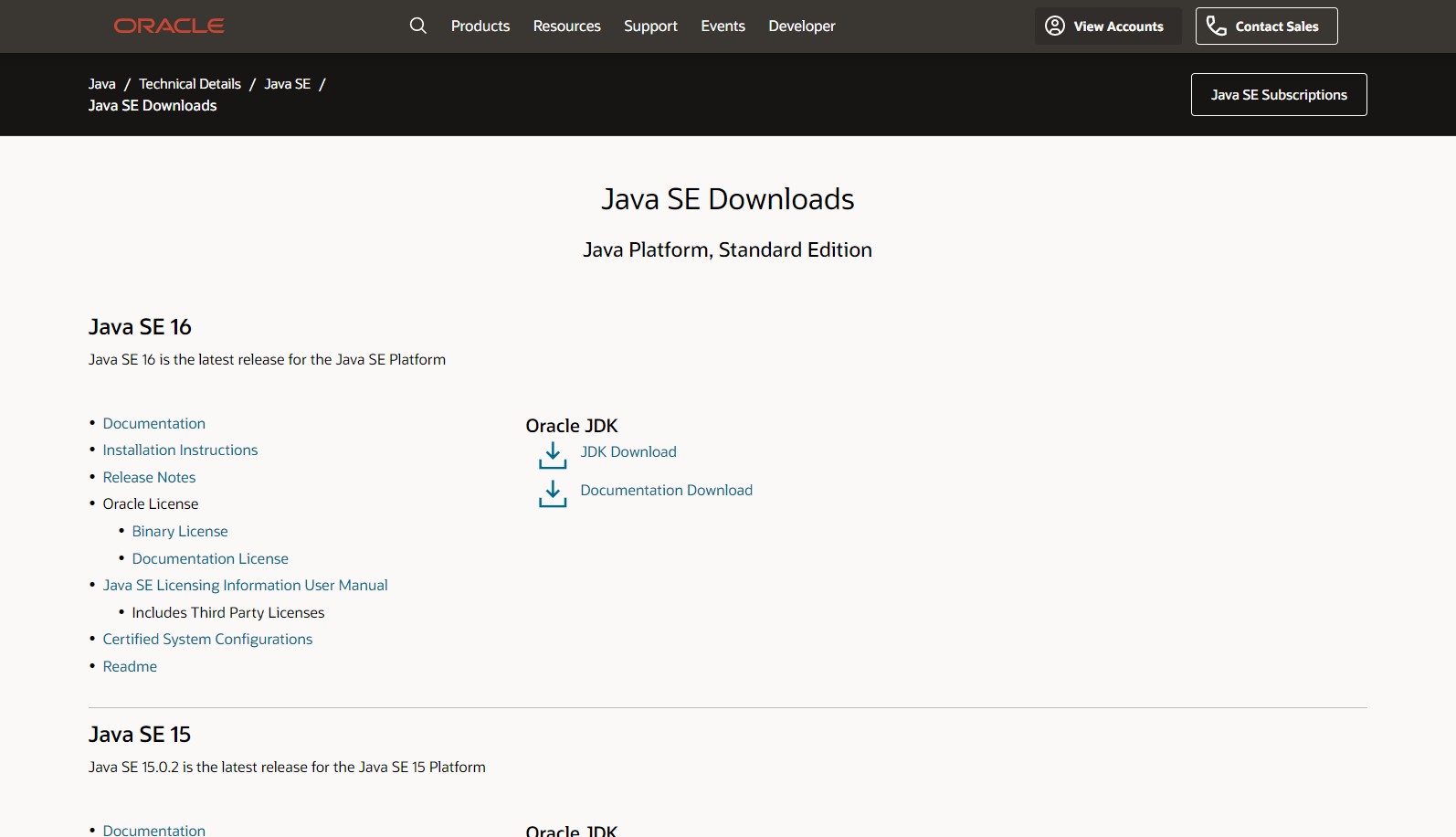Open the search magnifier icon
Viewport: 1456px width, 837px height.
point(417,26)
